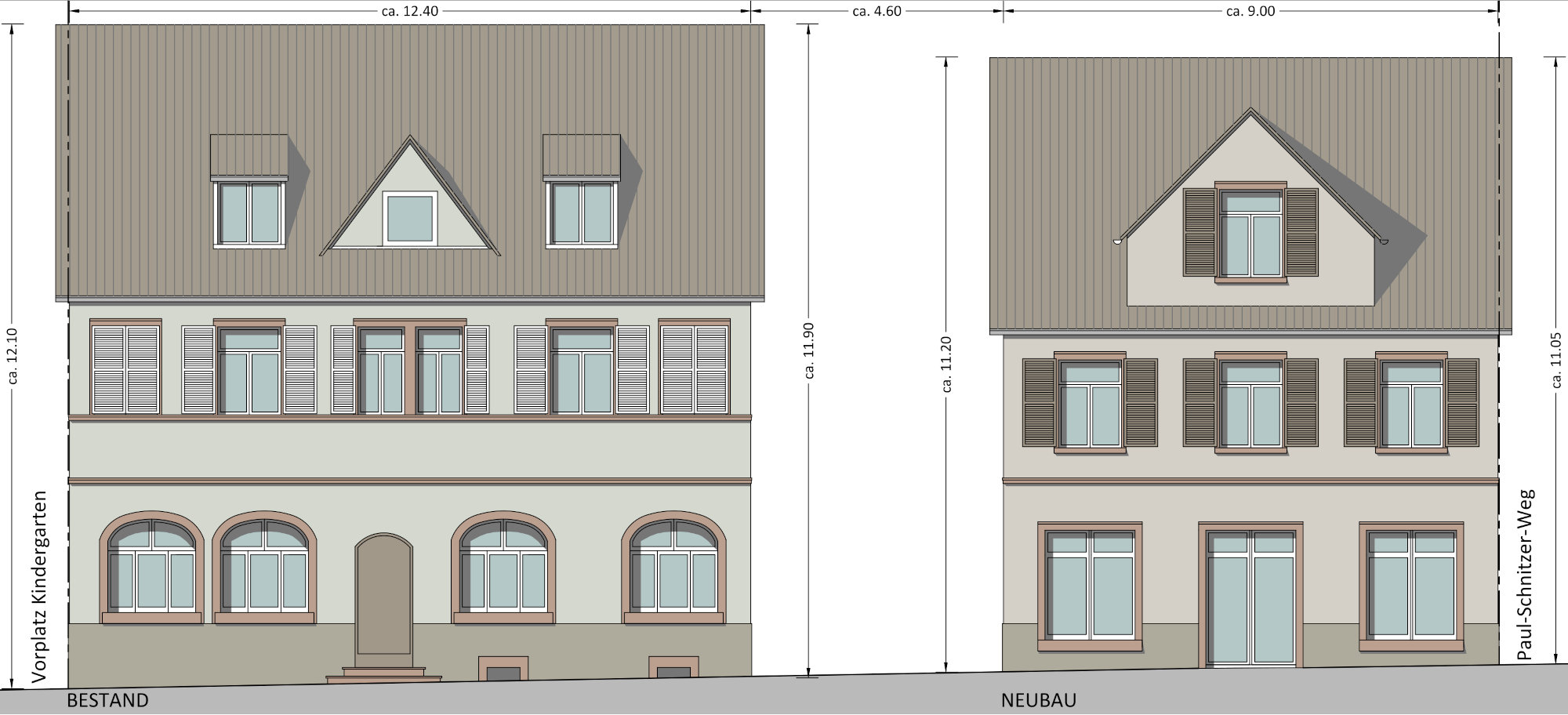Viewport: 1568px width, 715px height.
Task: Select the 'ca. 12.10' height dimension text
Action: click(x=12, y=356)
